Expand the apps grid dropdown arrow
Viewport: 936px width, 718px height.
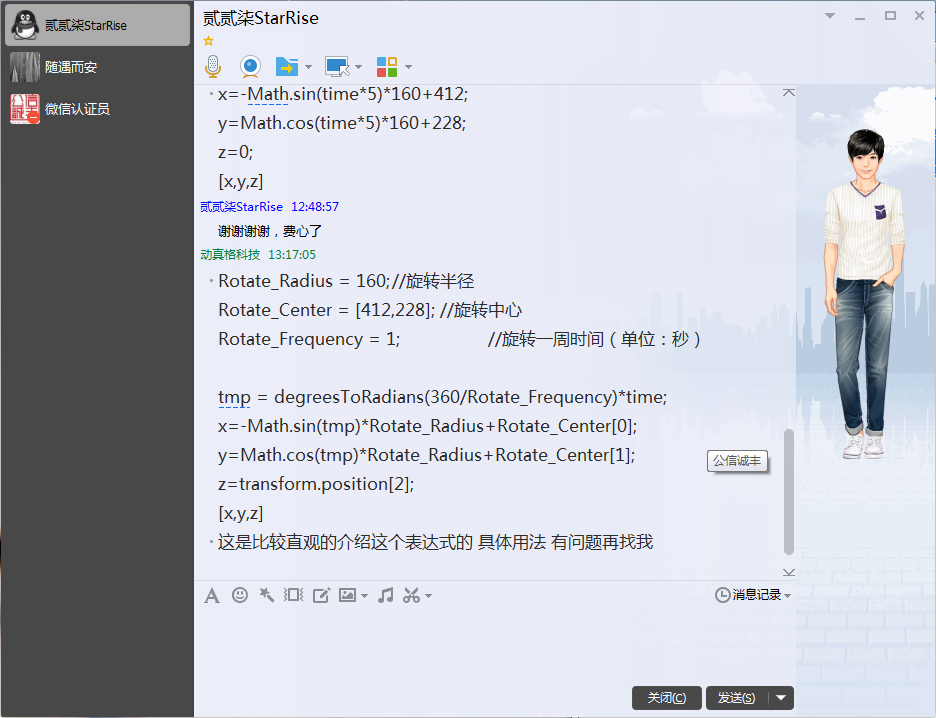pos(408,67)
